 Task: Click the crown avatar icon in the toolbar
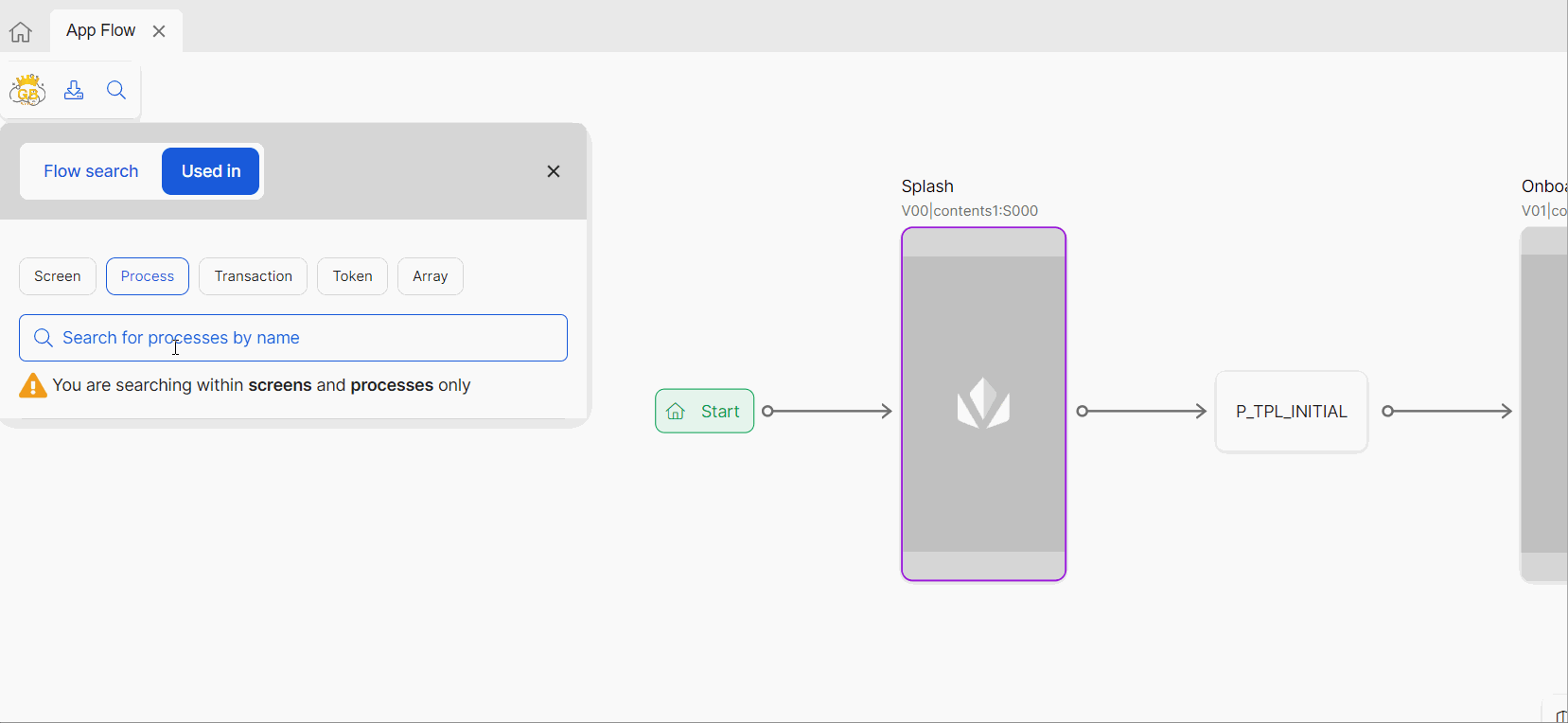[27, 91]
